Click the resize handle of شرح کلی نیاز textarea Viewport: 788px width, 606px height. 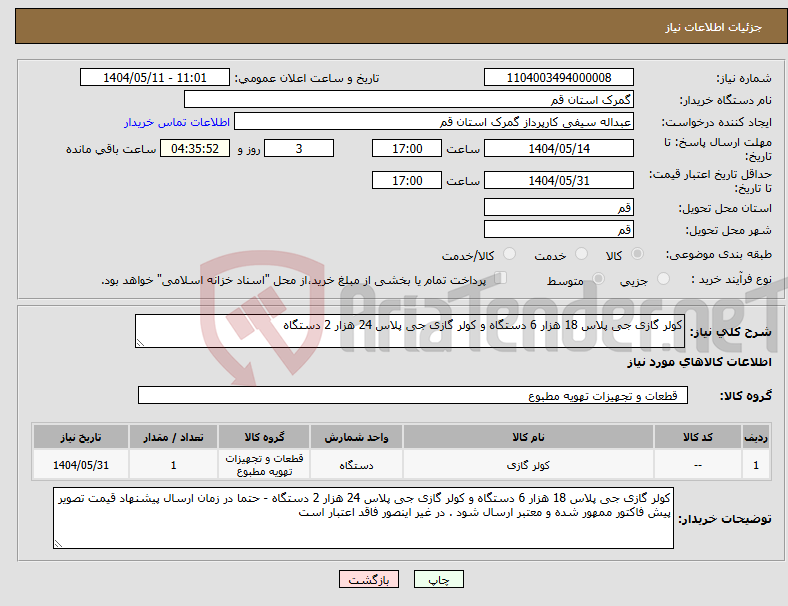click(x=140, y=343)
